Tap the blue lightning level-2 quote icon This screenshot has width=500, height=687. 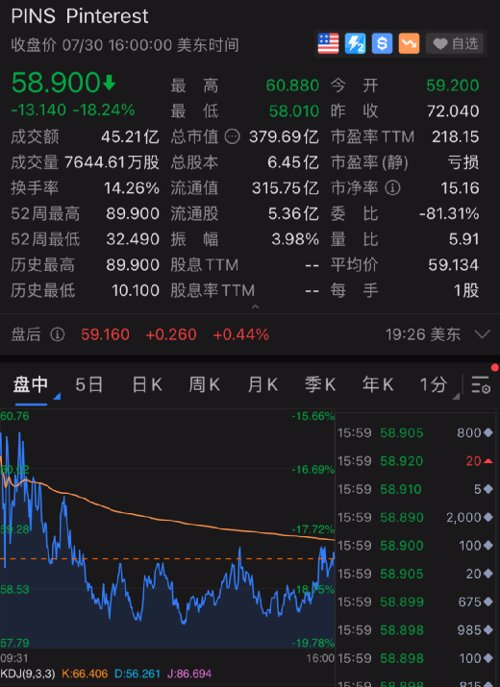[355, 44]
